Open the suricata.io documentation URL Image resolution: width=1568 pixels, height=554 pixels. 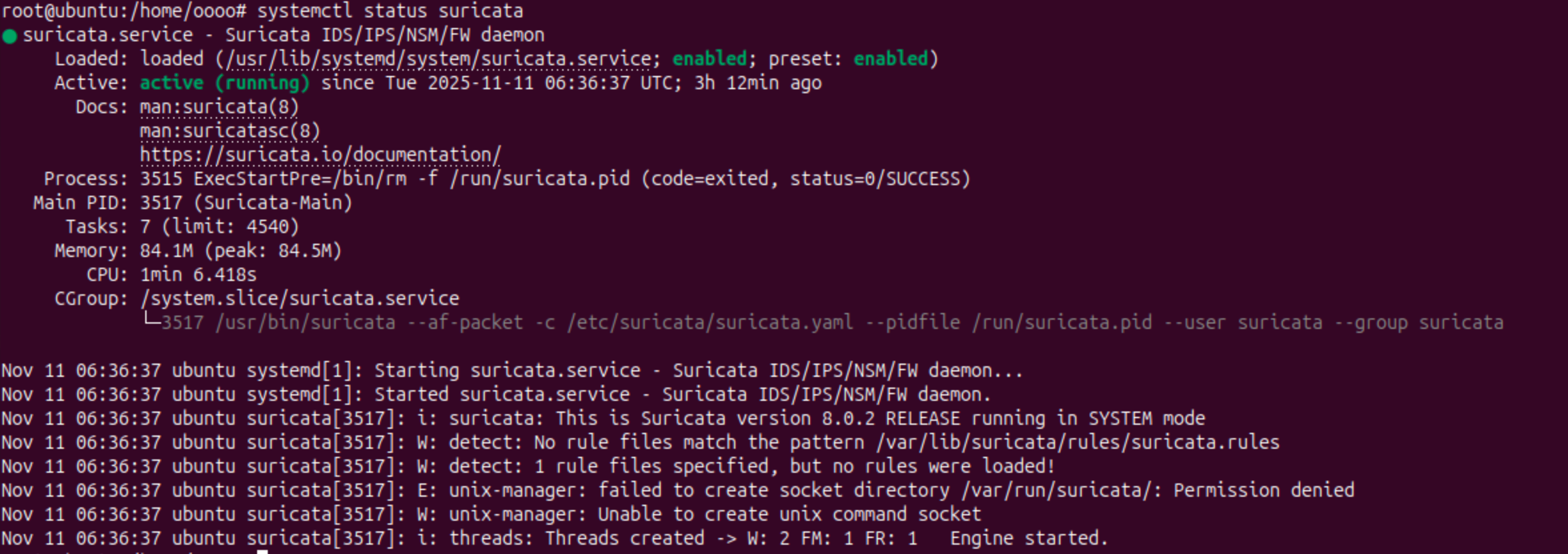click(x=320, y=155)
